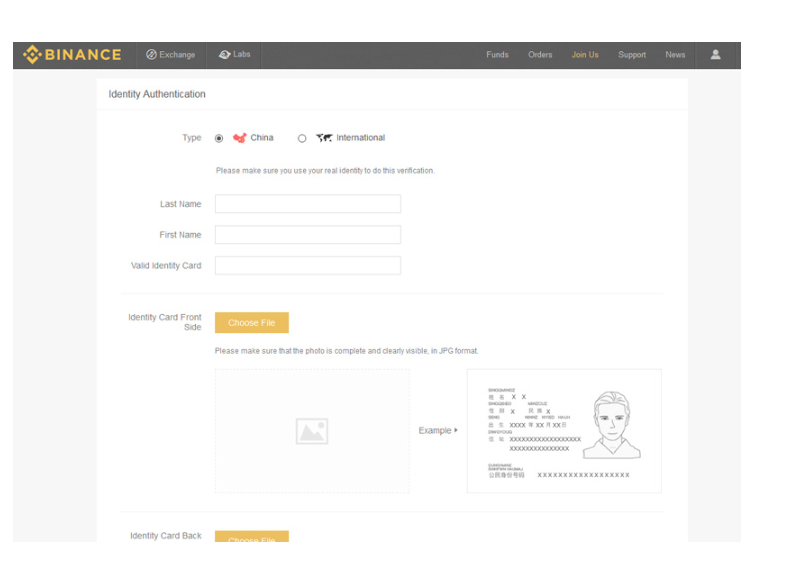Select the China type radio button

219,139
